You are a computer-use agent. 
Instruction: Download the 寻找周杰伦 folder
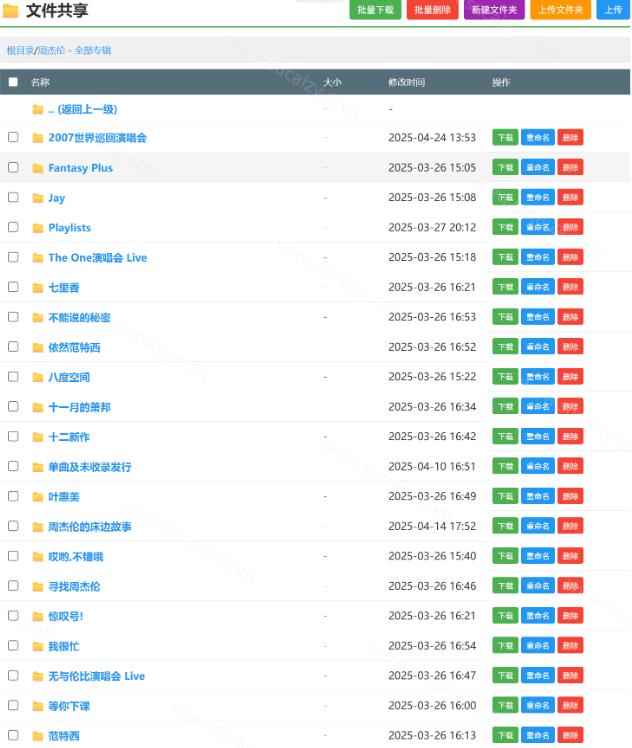click(505, 586)
